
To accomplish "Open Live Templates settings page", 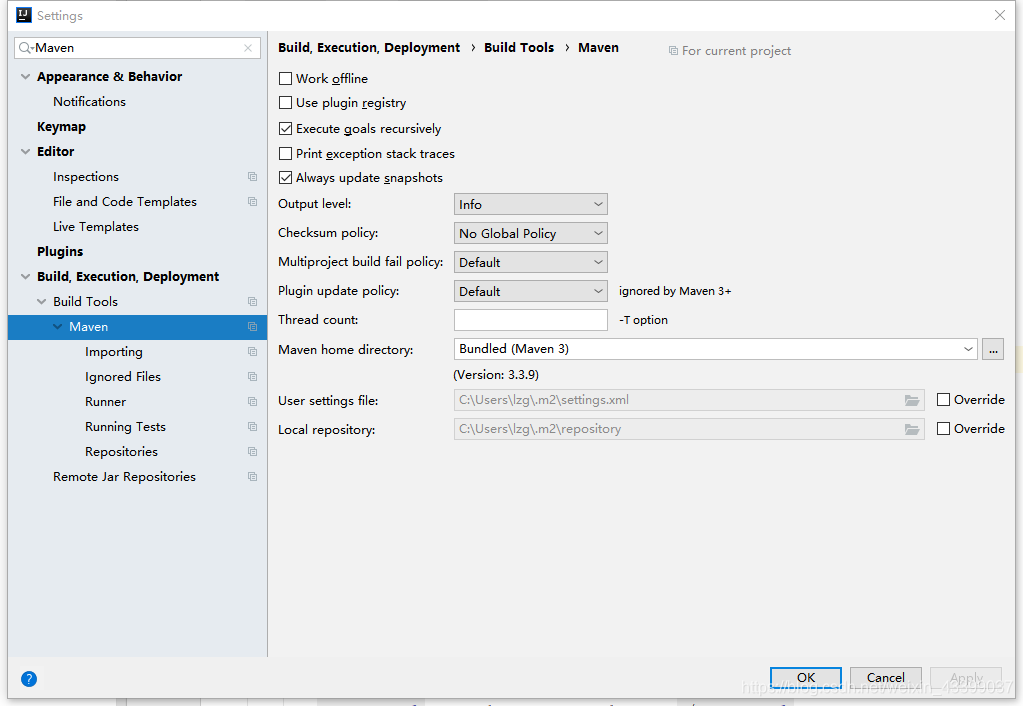I will [x=96, y=226].
